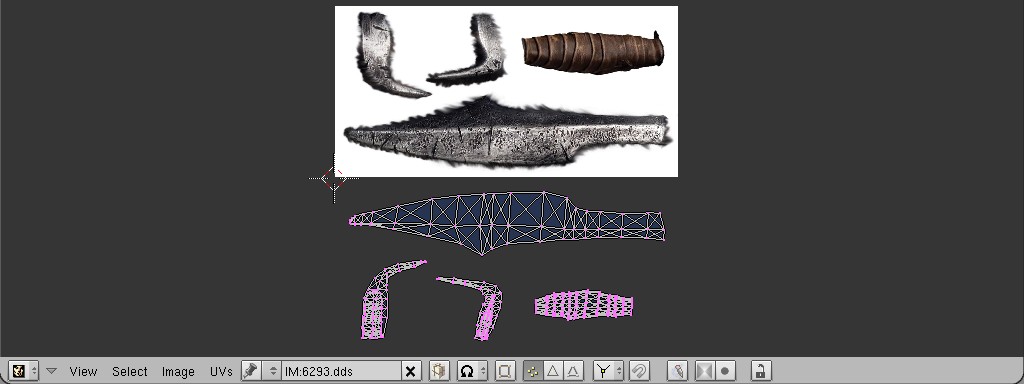The height and width of the screenshot is (384, 1024).
Task: Toggle UV sync selection icon
Action: 504,371
